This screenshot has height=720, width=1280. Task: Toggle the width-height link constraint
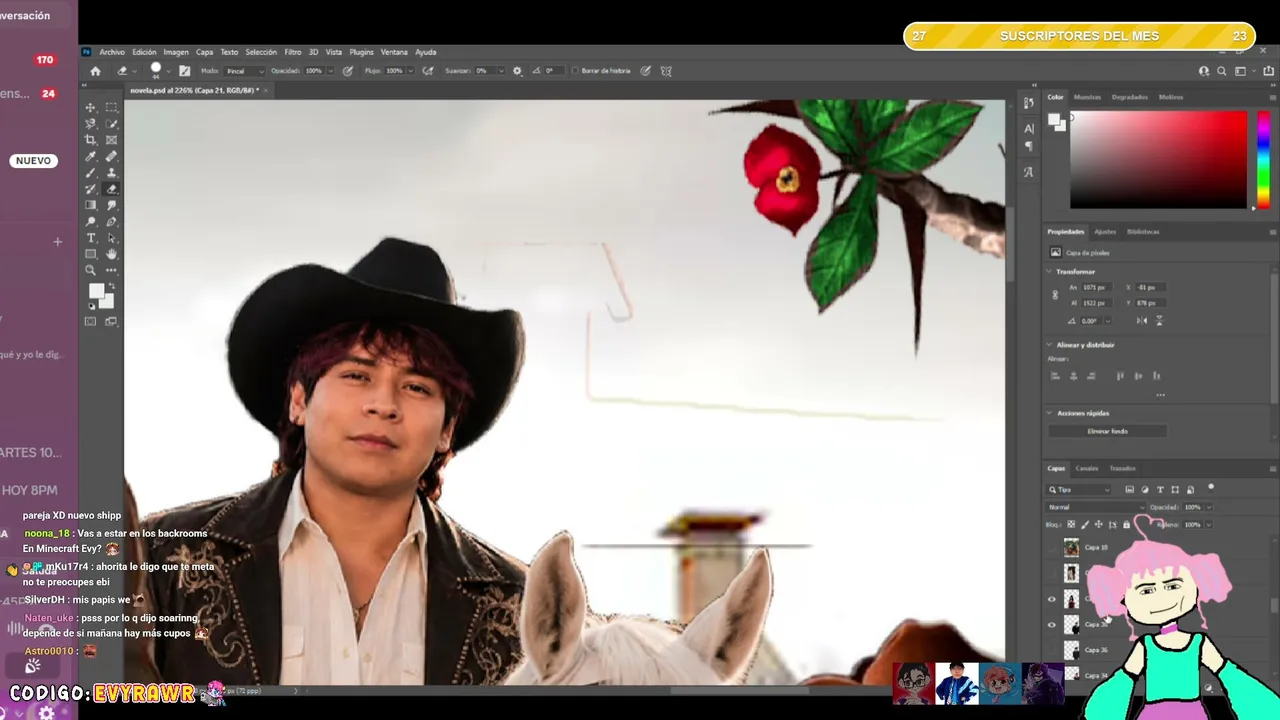pos(1055,295)
